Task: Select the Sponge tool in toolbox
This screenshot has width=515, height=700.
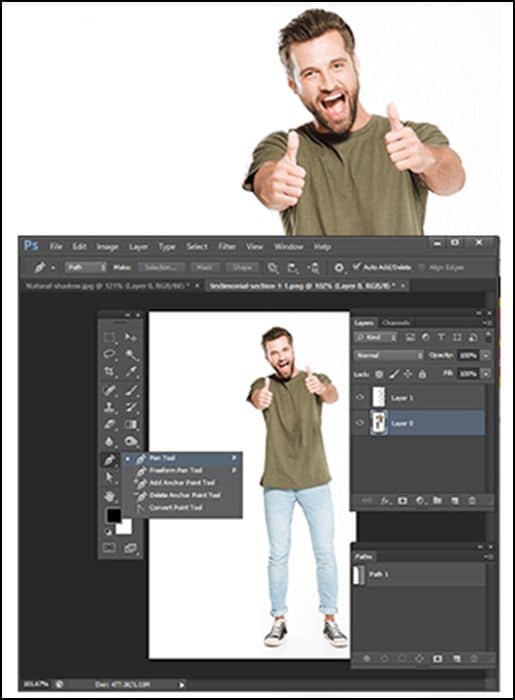Action: (x=131, y=442)
